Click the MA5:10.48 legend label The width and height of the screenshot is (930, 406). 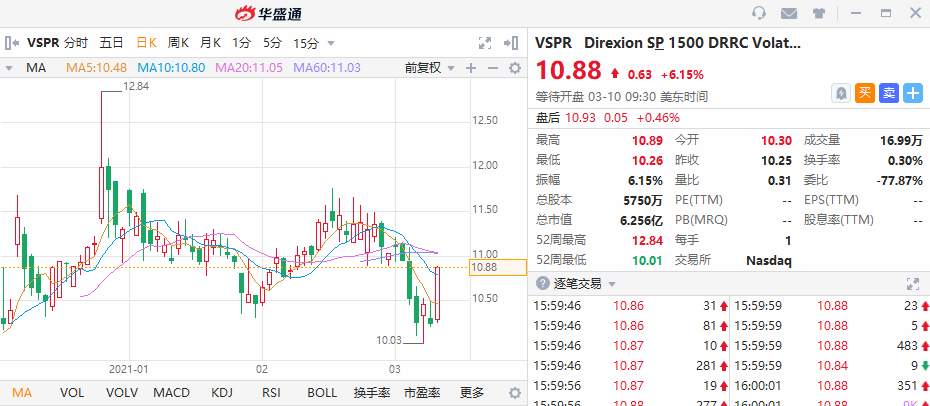pos(96,68)
